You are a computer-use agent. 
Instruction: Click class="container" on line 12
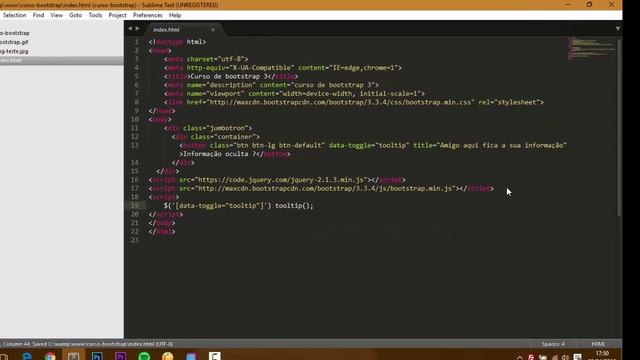(x=223, y=137)
